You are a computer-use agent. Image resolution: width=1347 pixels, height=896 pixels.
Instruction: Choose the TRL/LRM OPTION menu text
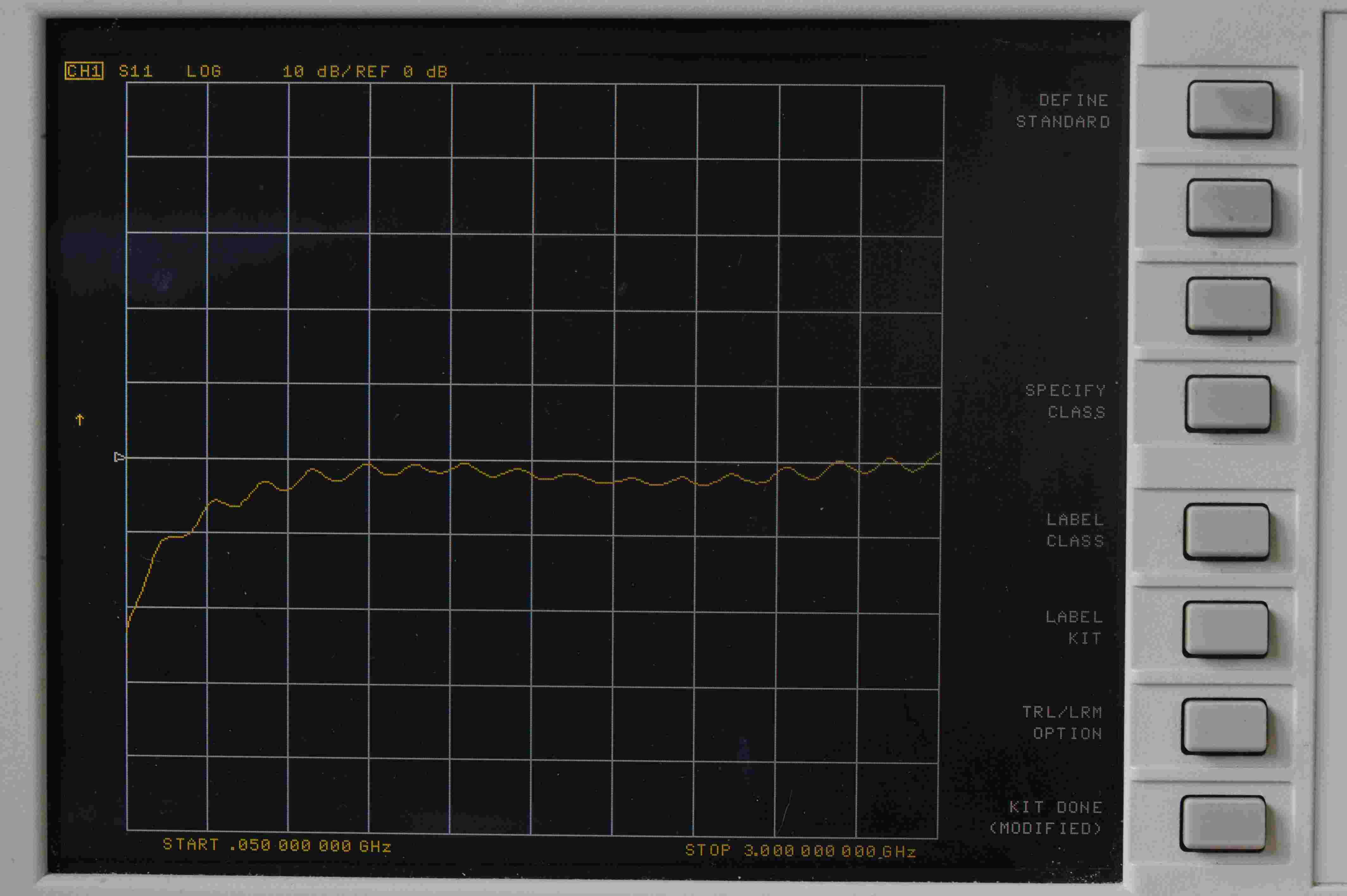pyautogui.click(x=1062, y=723)
